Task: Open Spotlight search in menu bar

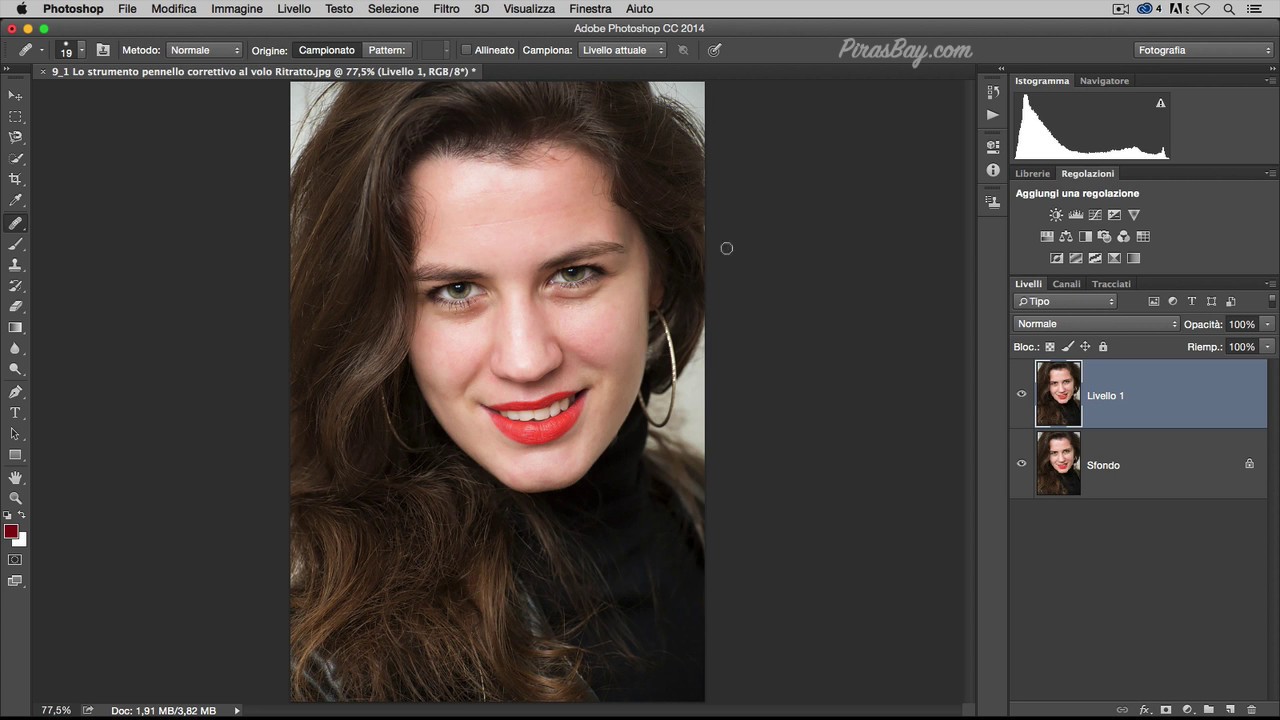Action: point(1229,9)
